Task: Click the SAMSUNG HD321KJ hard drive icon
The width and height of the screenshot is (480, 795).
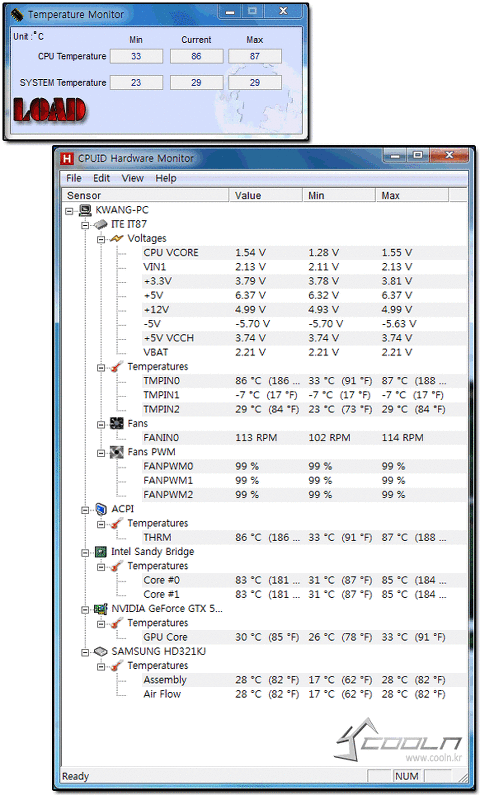Action: pyautogui.click(x=101, y=652)
